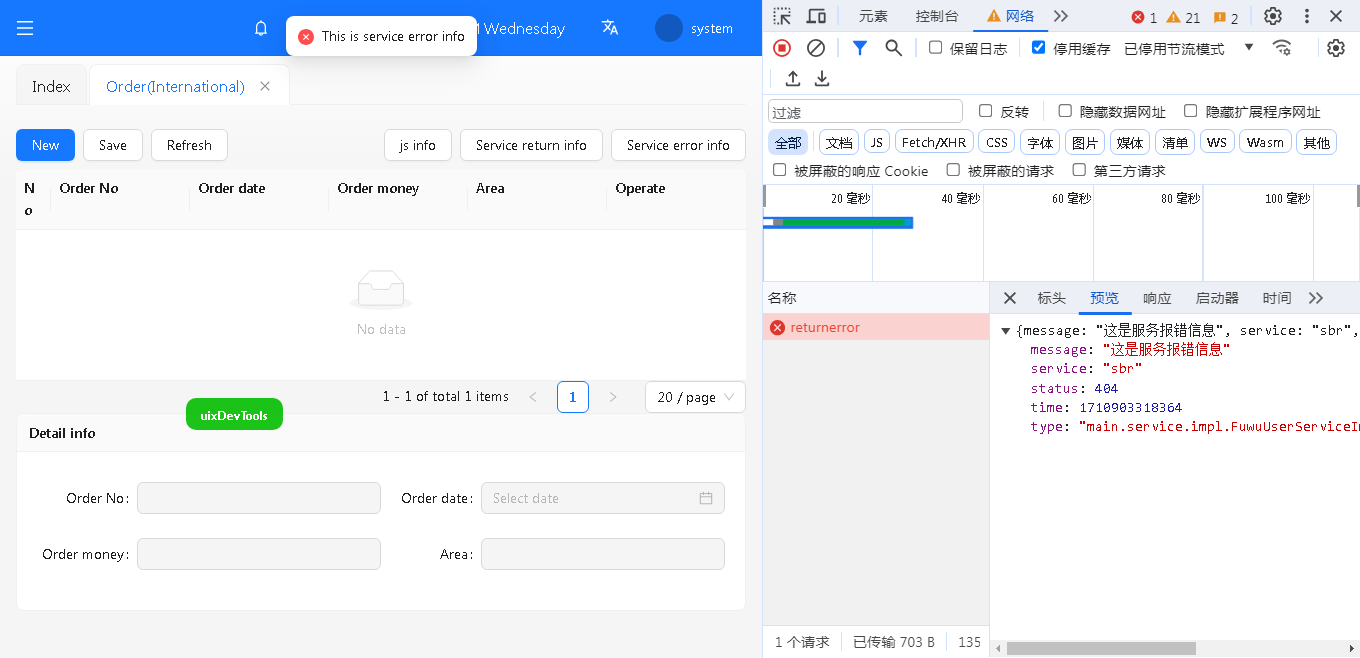Click the Save button
The height and width of the screenshot is (658, 1360).
pos(113,145)
